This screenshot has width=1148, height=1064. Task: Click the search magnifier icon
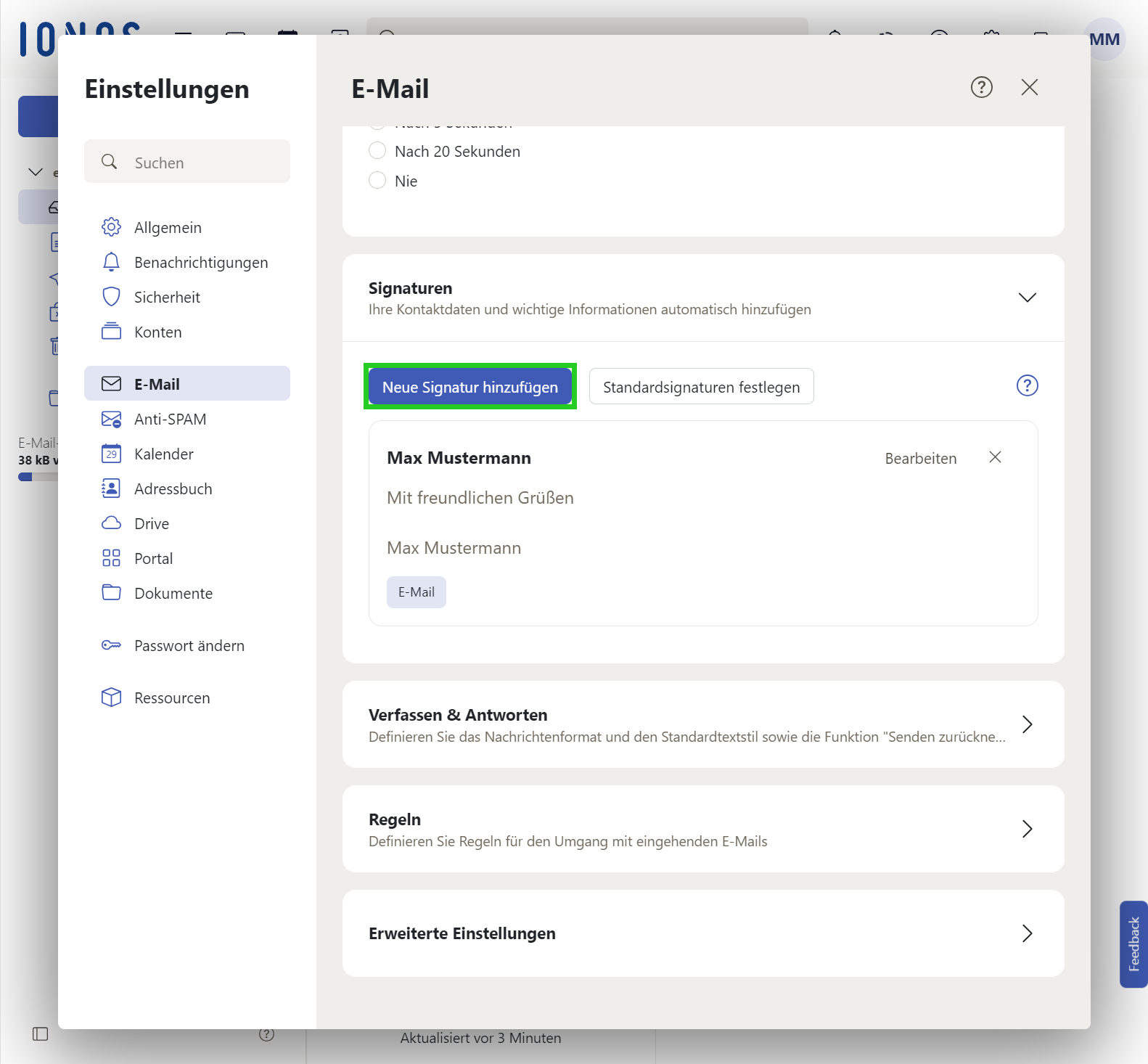[110, 162]
